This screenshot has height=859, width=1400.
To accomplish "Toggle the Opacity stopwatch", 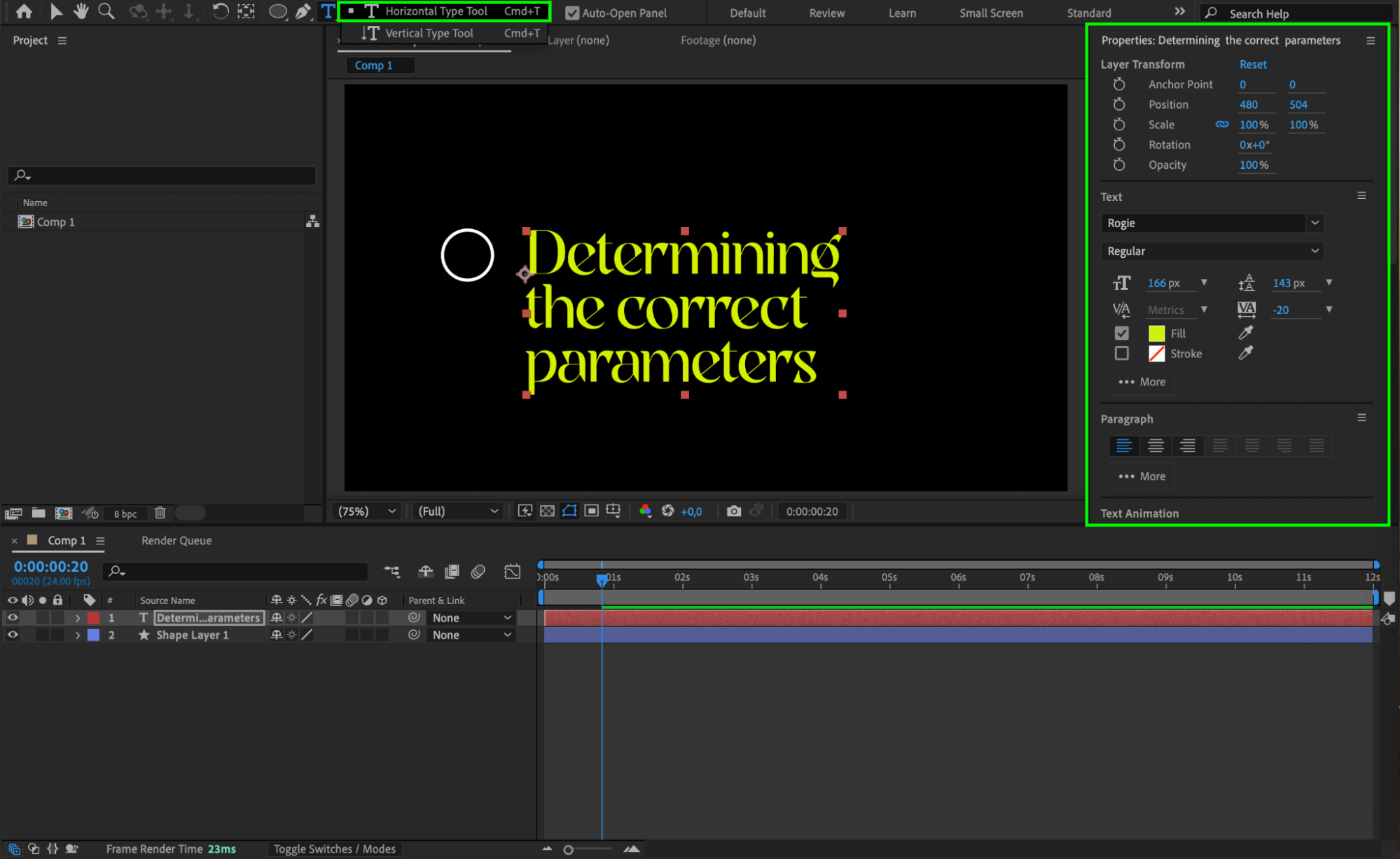I will point(1119,165).
